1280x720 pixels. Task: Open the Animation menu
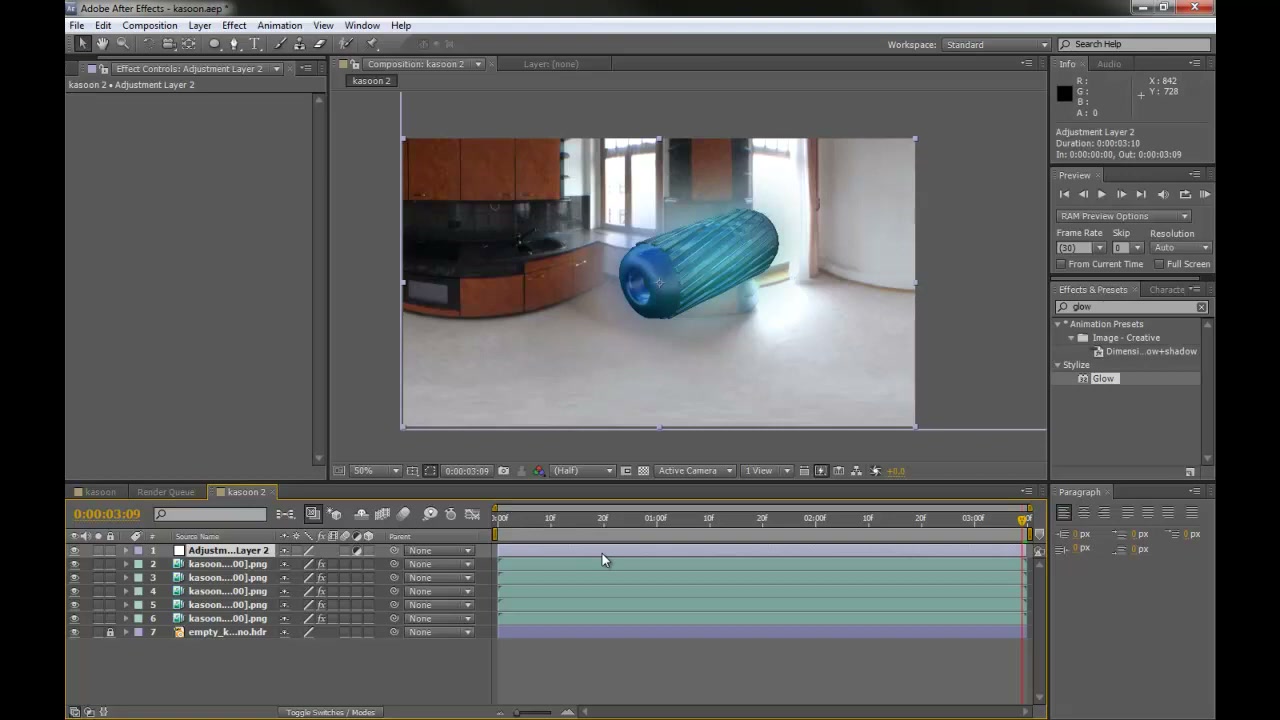(x=279, y=25)
